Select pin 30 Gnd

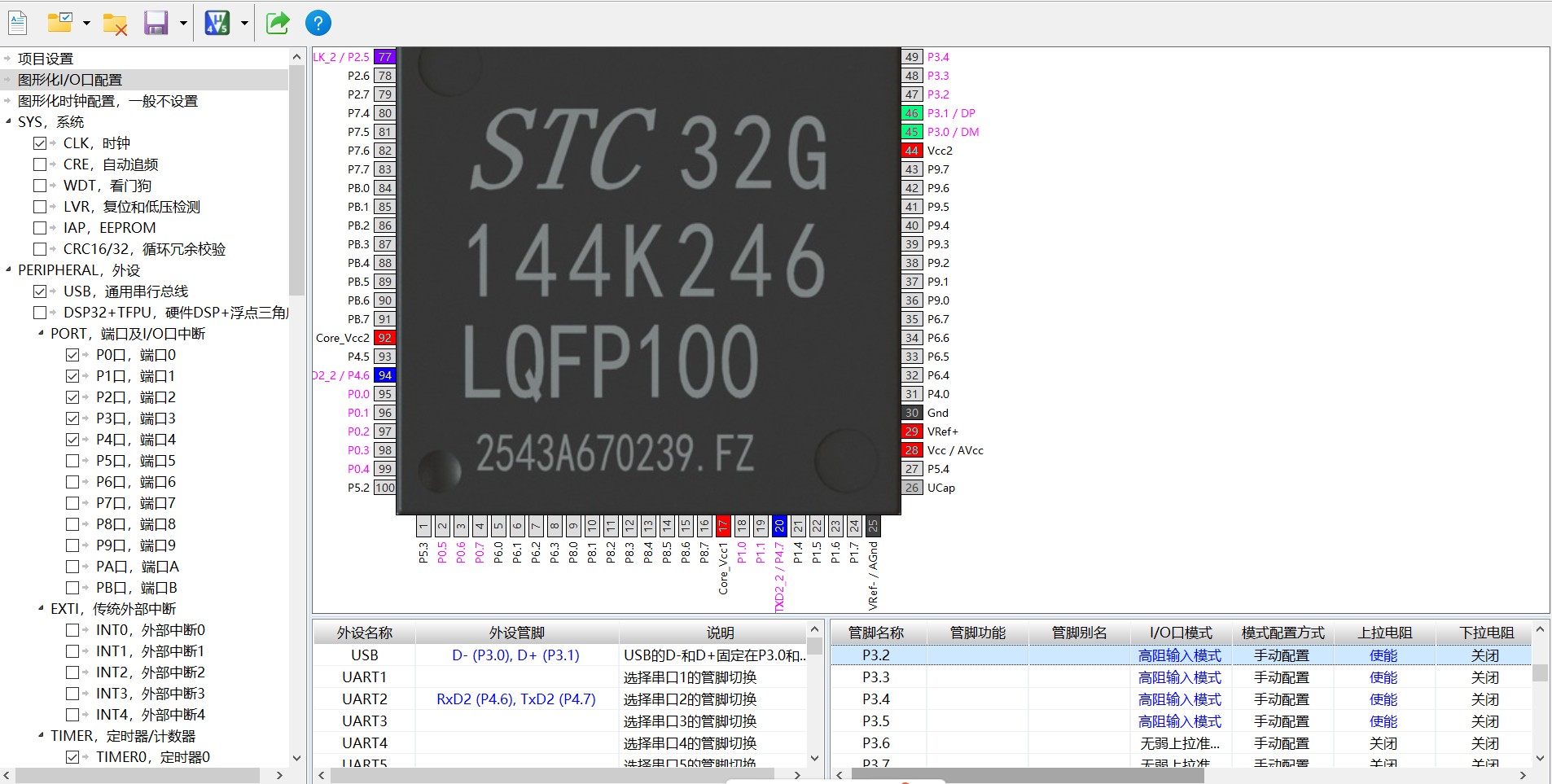912,413
